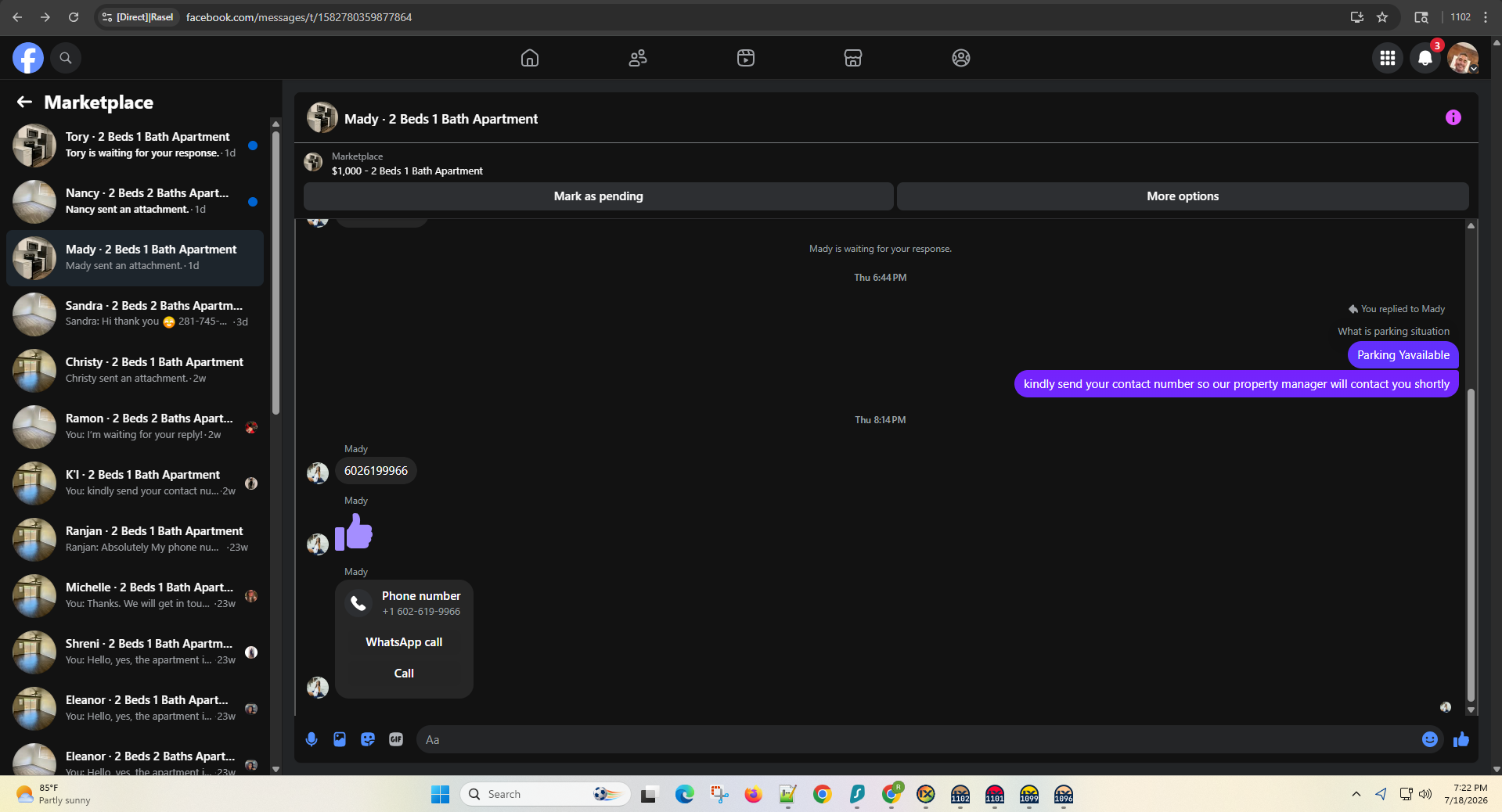
Task: Open Nancy's 2 Beds 2 Baths conversation
Action: (135, 202)
